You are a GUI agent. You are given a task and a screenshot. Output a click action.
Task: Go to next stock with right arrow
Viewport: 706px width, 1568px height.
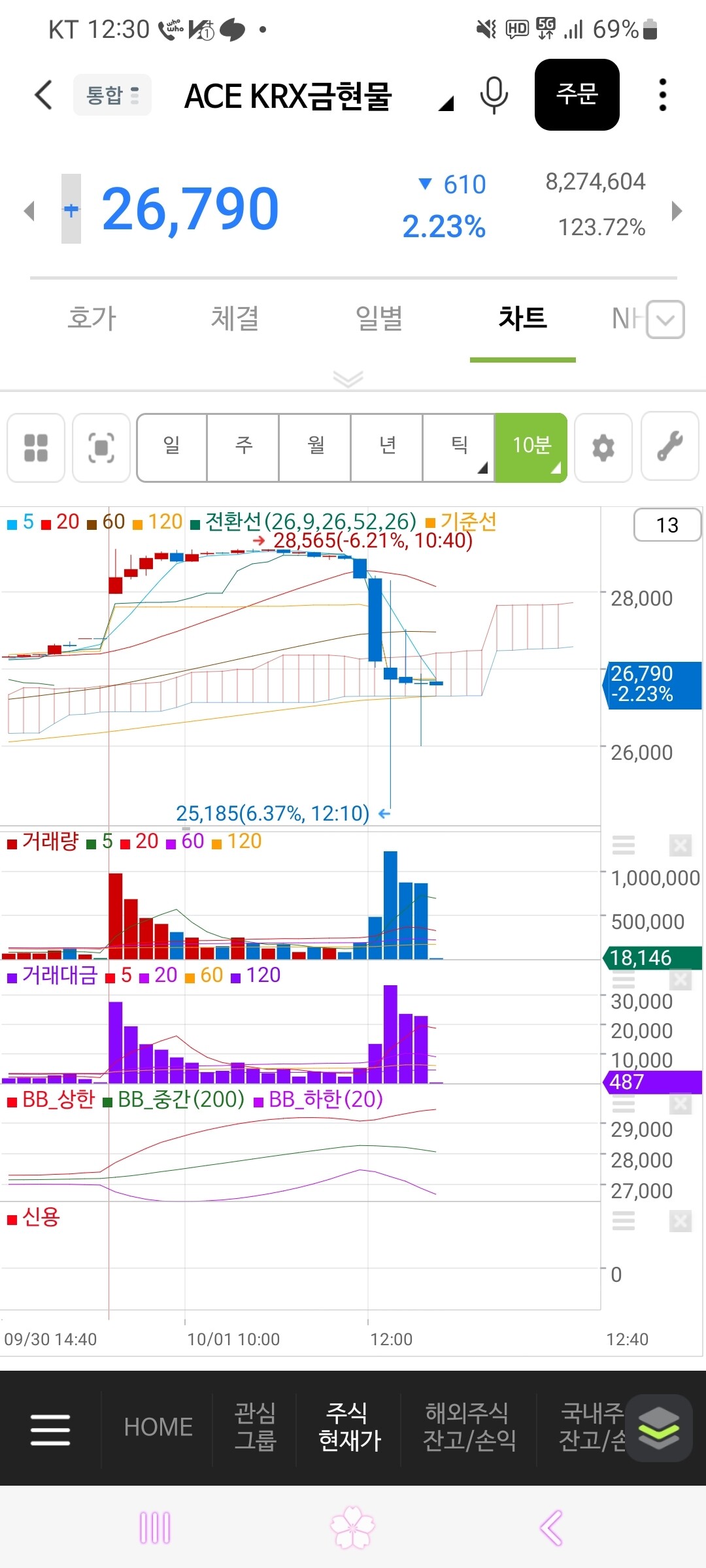click(x=677, y=210)
